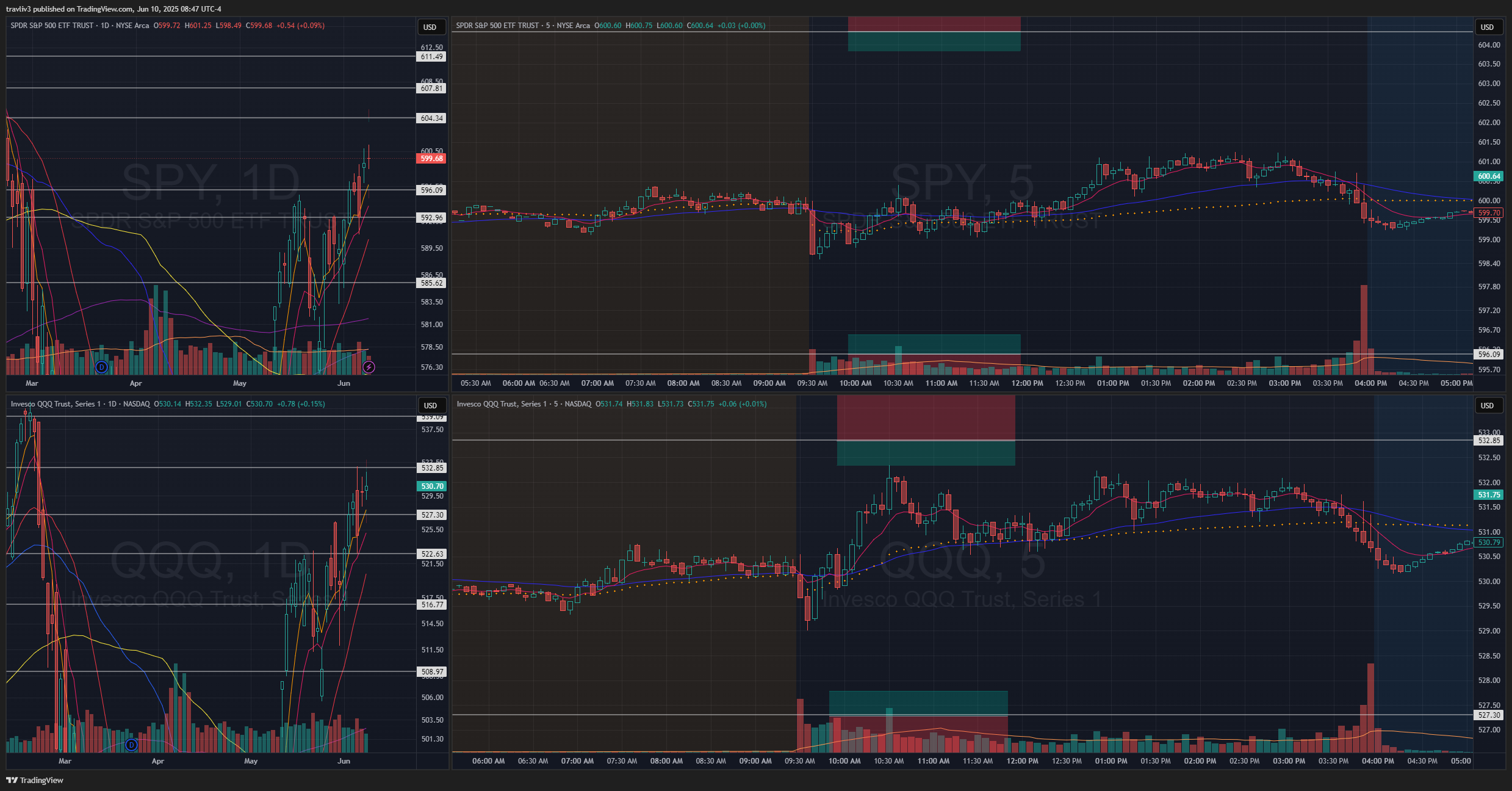Image resolution: width=1512 pixels, height=791 pixels.
Task: Click the tall 4 PM volume bar on SPY 5-minute
Action: click(1364, 330)
